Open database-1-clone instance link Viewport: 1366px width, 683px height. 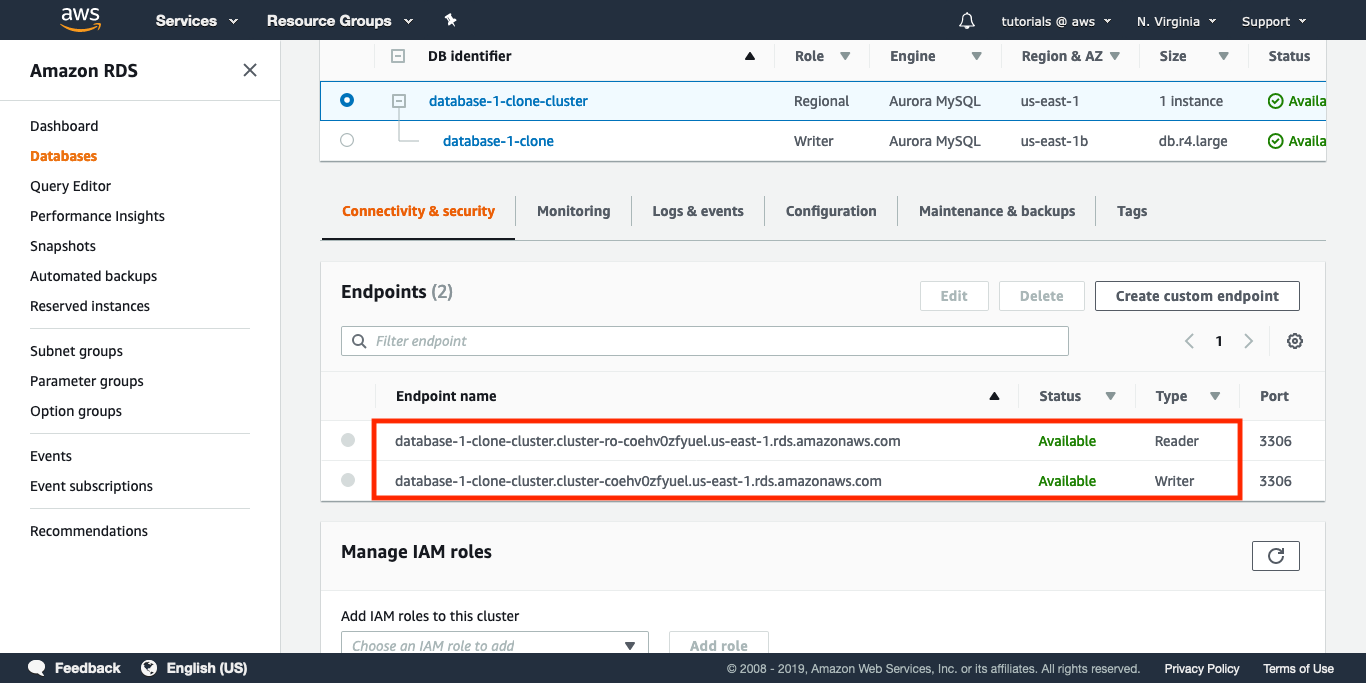(x=498, y=141)
